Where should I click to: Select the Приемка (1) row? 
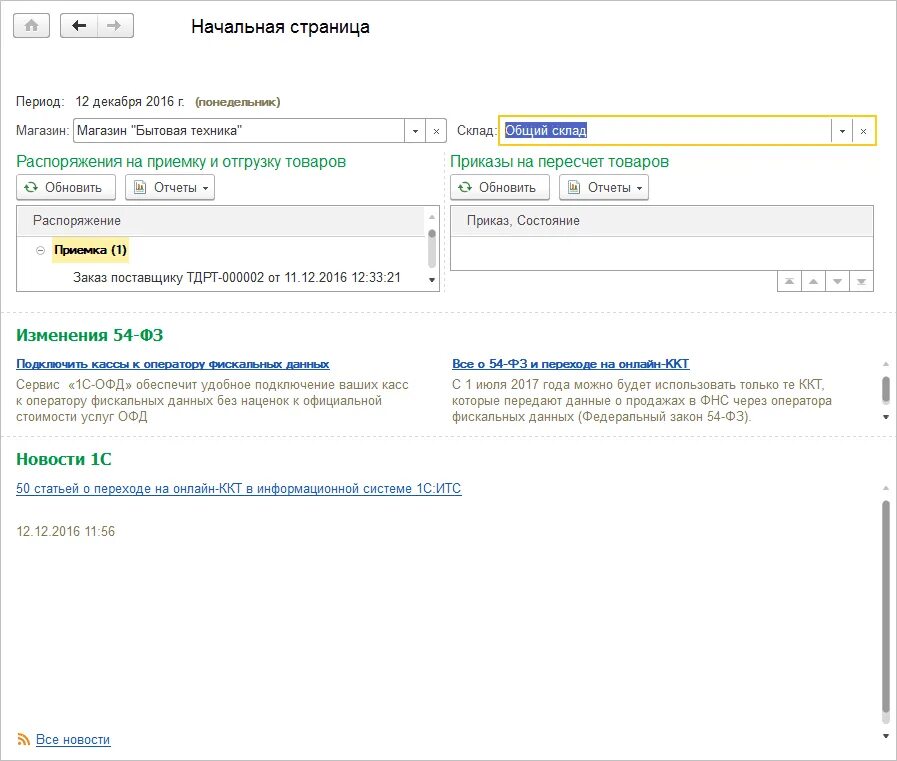(x=90, y=250)
